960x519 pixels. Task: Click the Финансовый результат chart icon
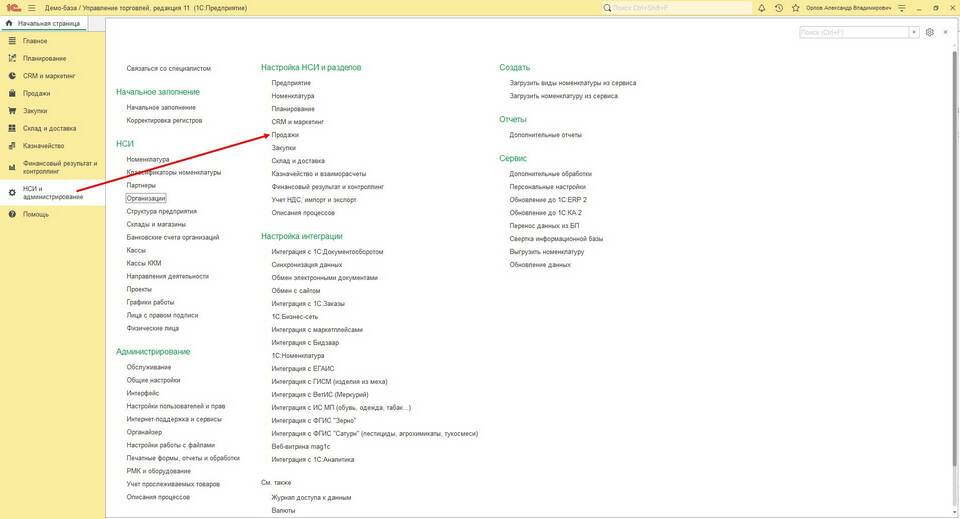tap(12, 168)
